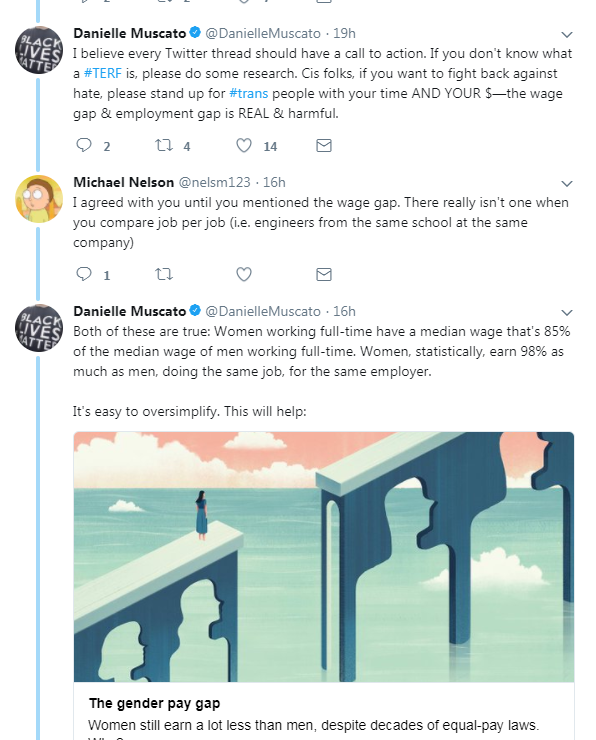Retweet the tweet about #TERF research
The height and width of the screenshot is (740, 596).
click(164, 145)
